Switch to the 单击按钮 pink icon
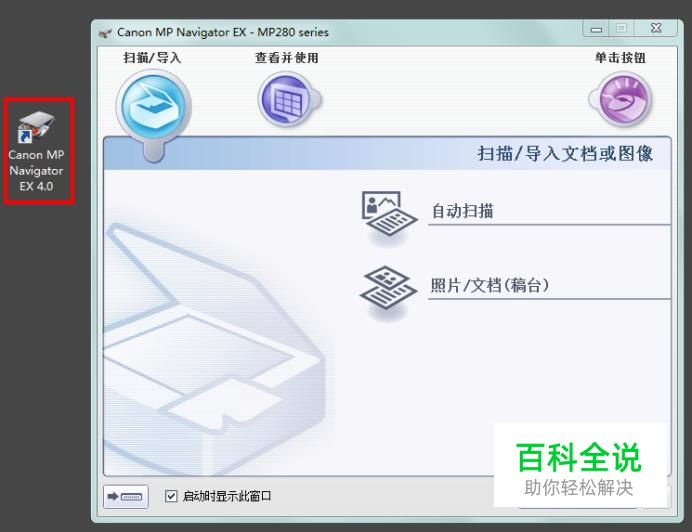 [622, 100]
